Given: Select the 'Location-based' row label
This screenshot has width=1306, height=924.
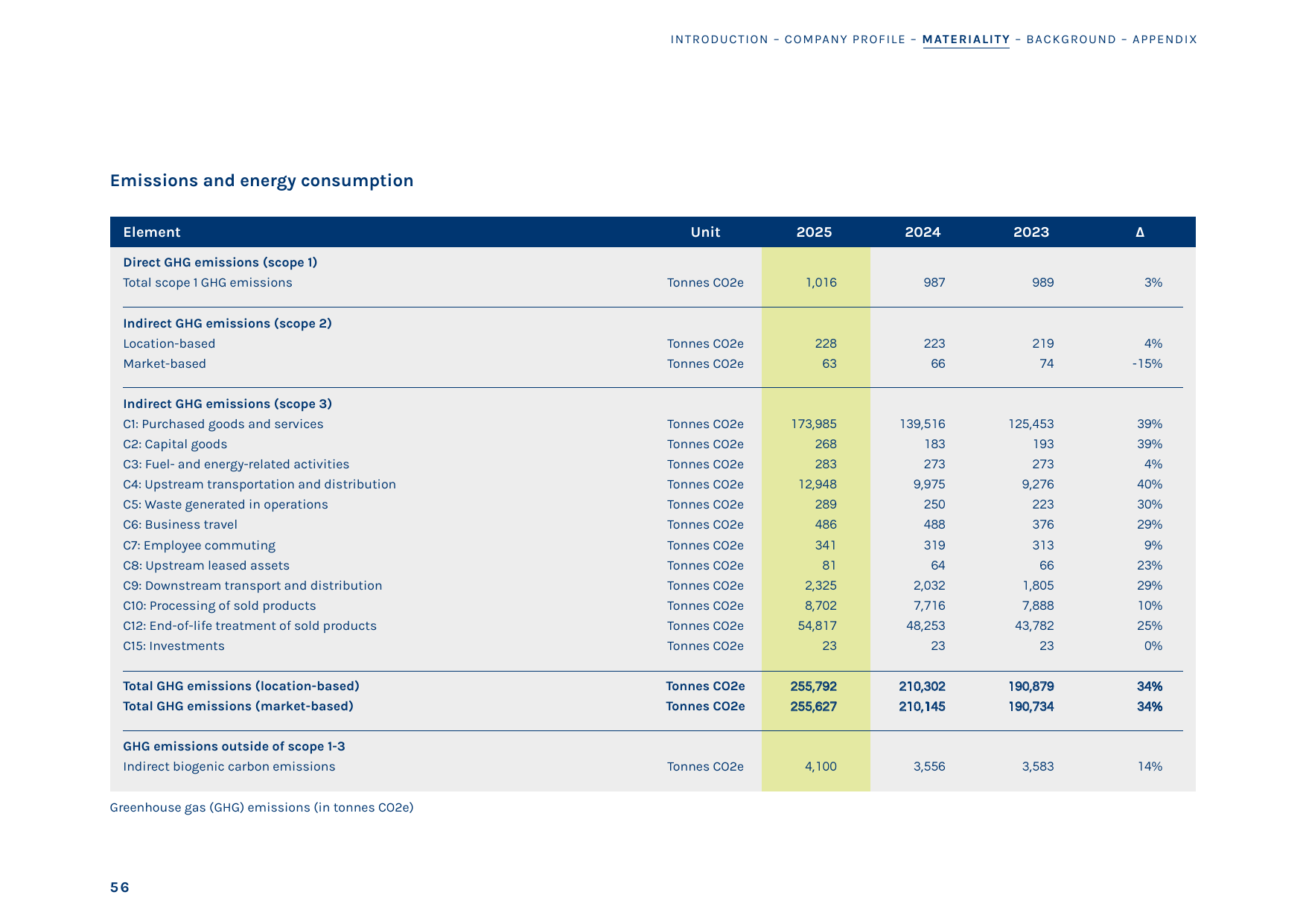Looking at the screenshot, I should click(x=169, y=344).
